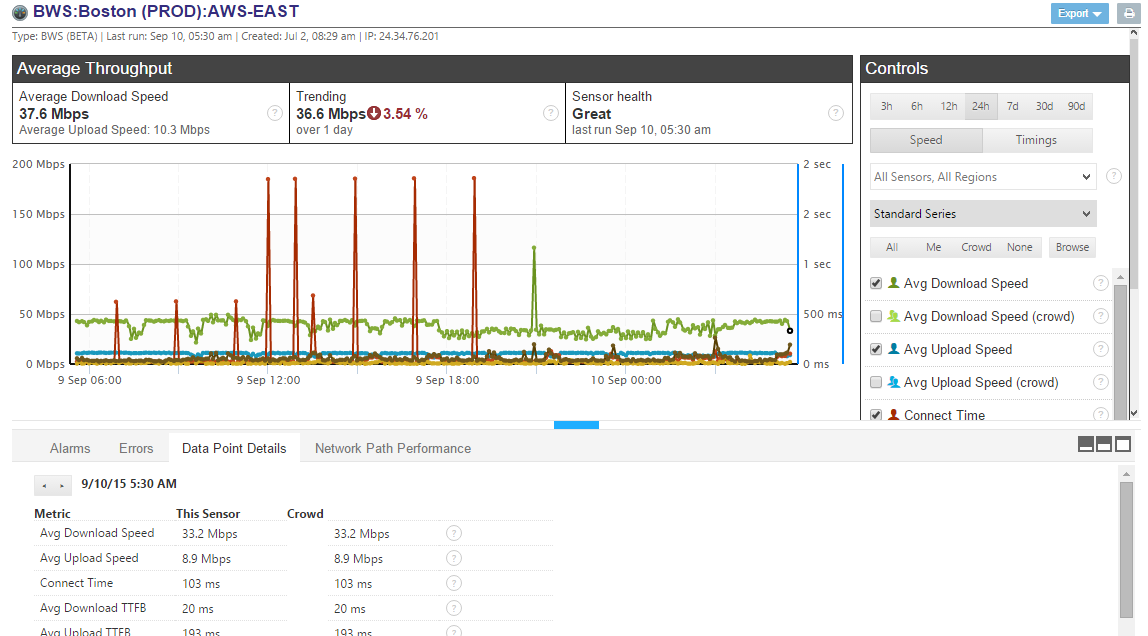Click the red Connect Time person icon

[893, 414]
